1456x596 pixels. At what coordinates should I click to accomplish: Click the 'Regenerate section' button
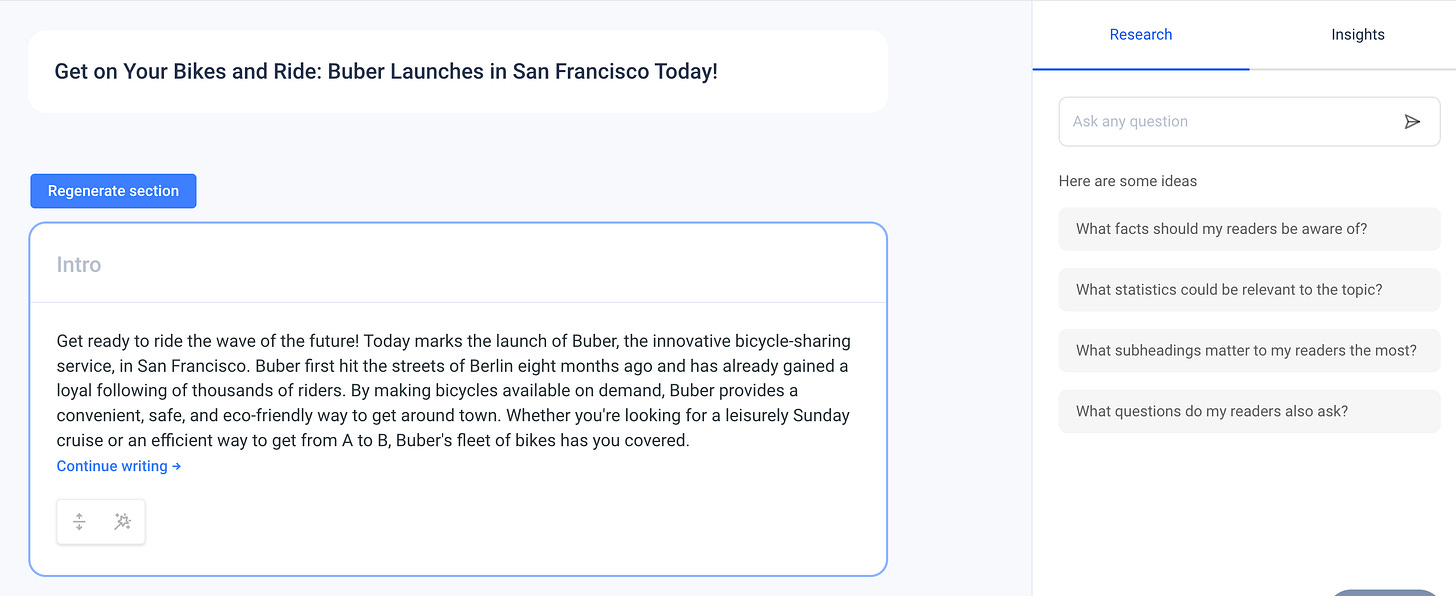click(x=113, y=191)
